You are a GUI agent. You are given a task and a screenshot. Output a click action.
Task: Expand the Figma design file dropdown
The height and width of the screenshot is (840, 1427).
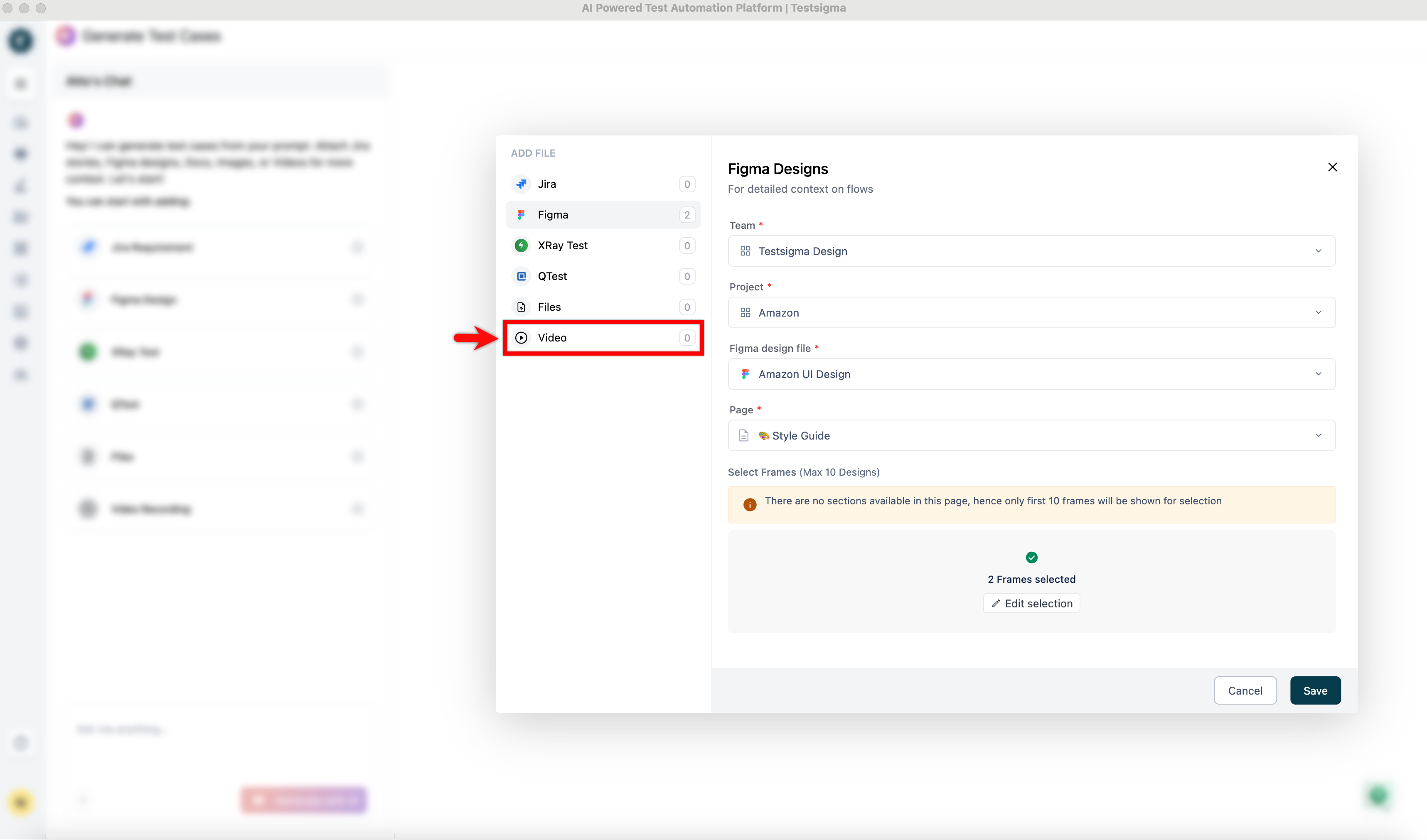(1031, 373)
